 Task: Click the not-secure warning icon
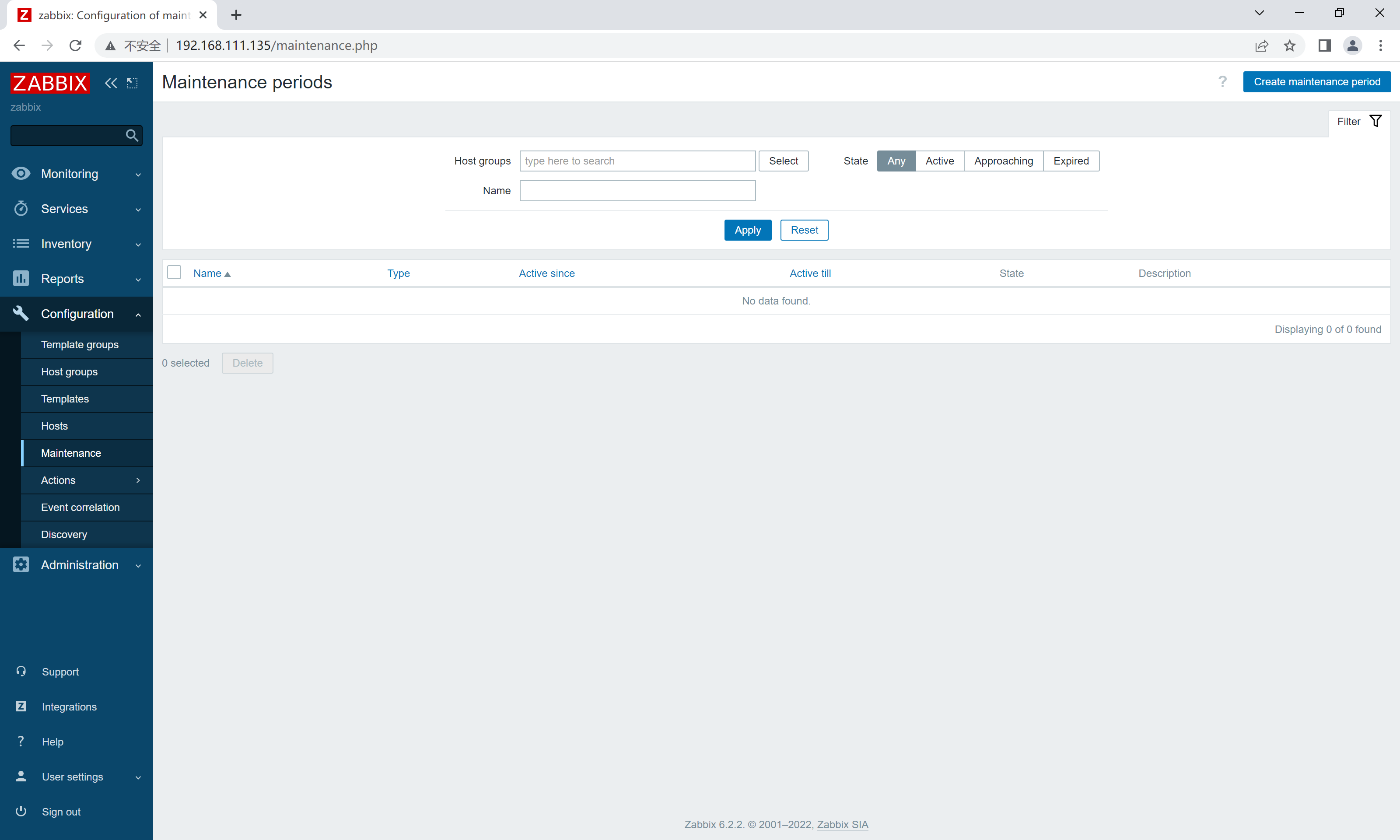pyautogui.click(x=111, y=45)
